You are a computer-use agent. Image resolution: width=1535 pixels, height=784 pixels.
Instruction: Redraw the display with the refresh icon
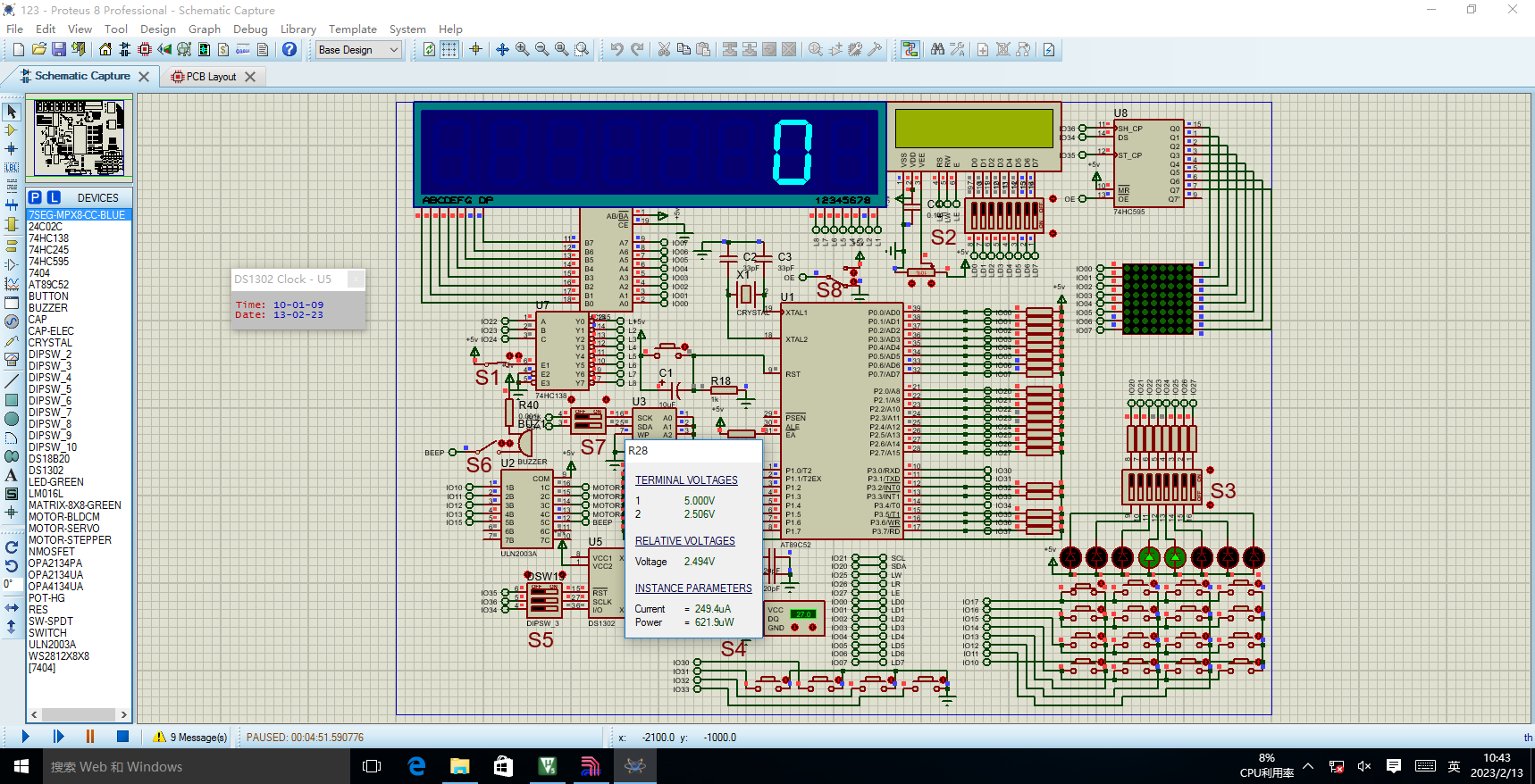[x=430, y=50]
